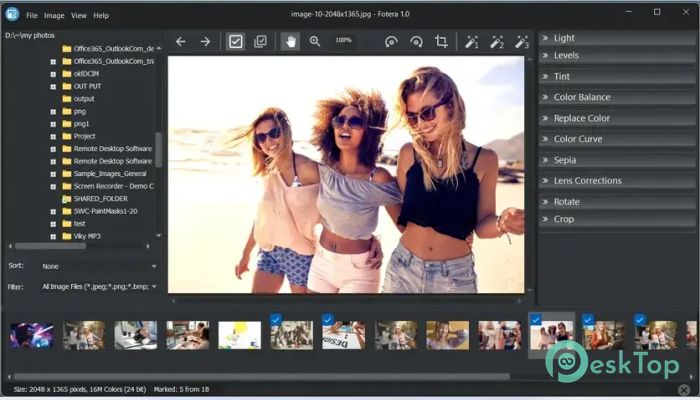Click the D:\~\my photos path label
This screenshot has height=400, width=700.
point(30,35)
